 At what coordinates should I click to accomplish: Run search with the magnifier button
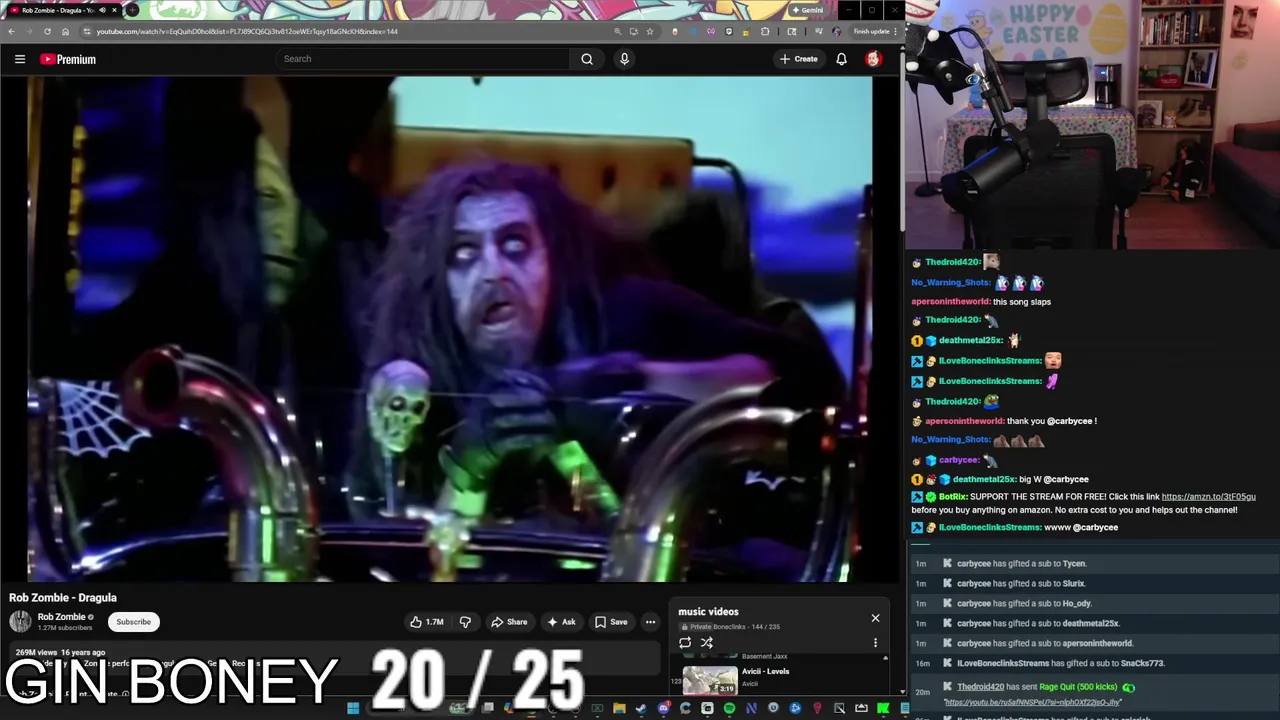(587, 59)
